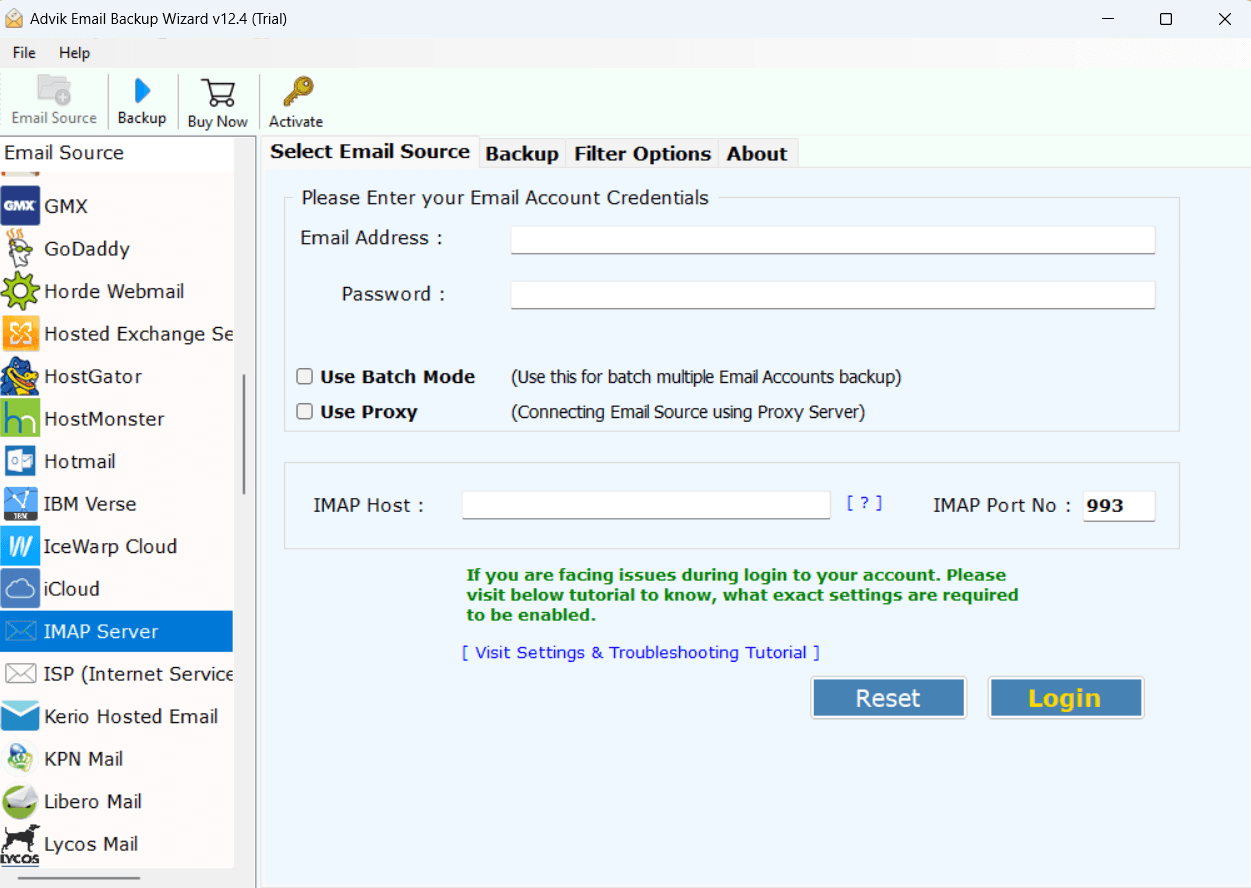Select the iCloud cloud icon
1251x888 pixels.
tap(20, 588)
